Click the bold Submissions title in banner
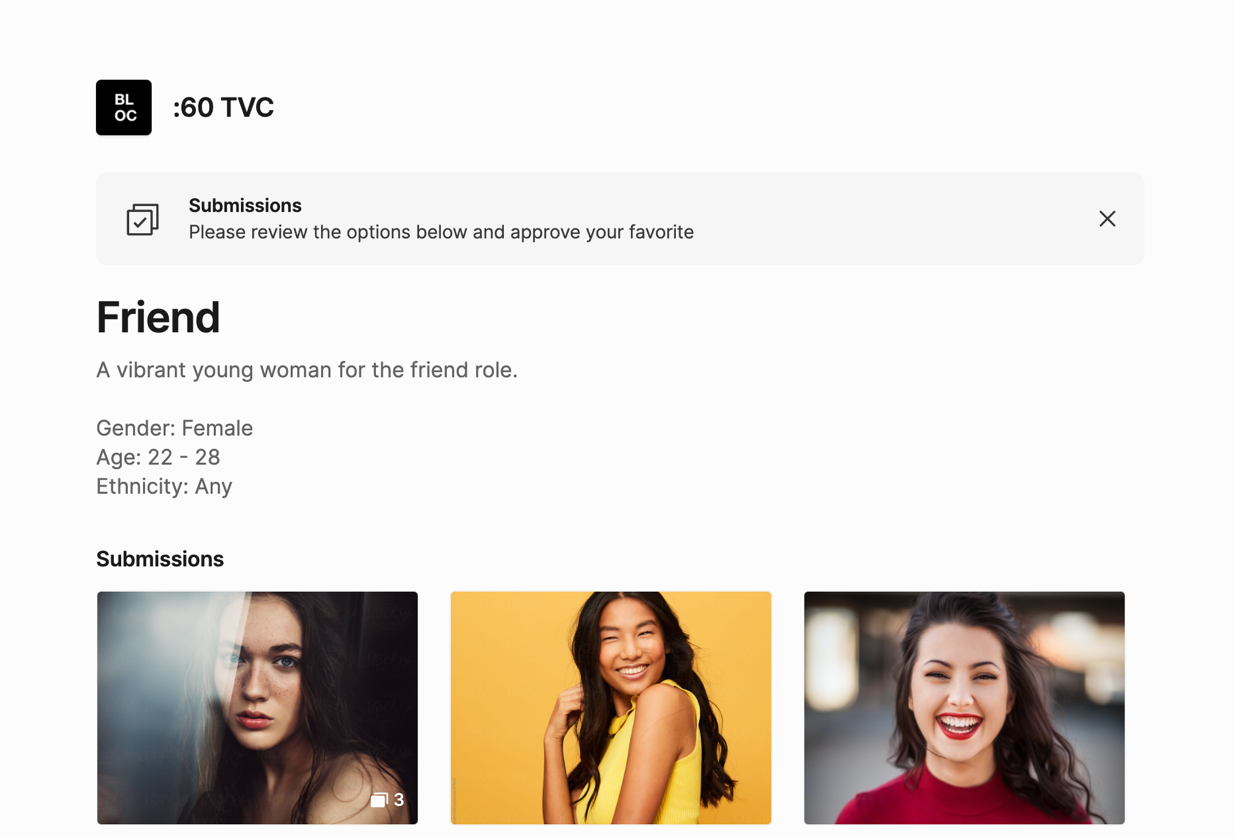This screenshot has height=837, width=1234. pyautogui.click(x=245, y=205)
